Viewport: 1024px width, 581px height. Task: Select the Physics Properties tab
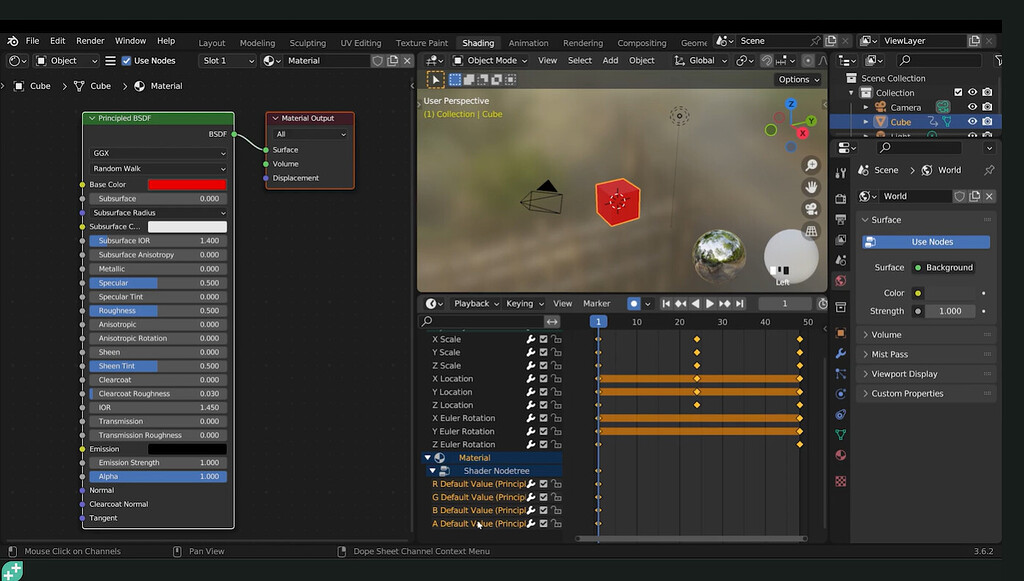click(839, 393)
